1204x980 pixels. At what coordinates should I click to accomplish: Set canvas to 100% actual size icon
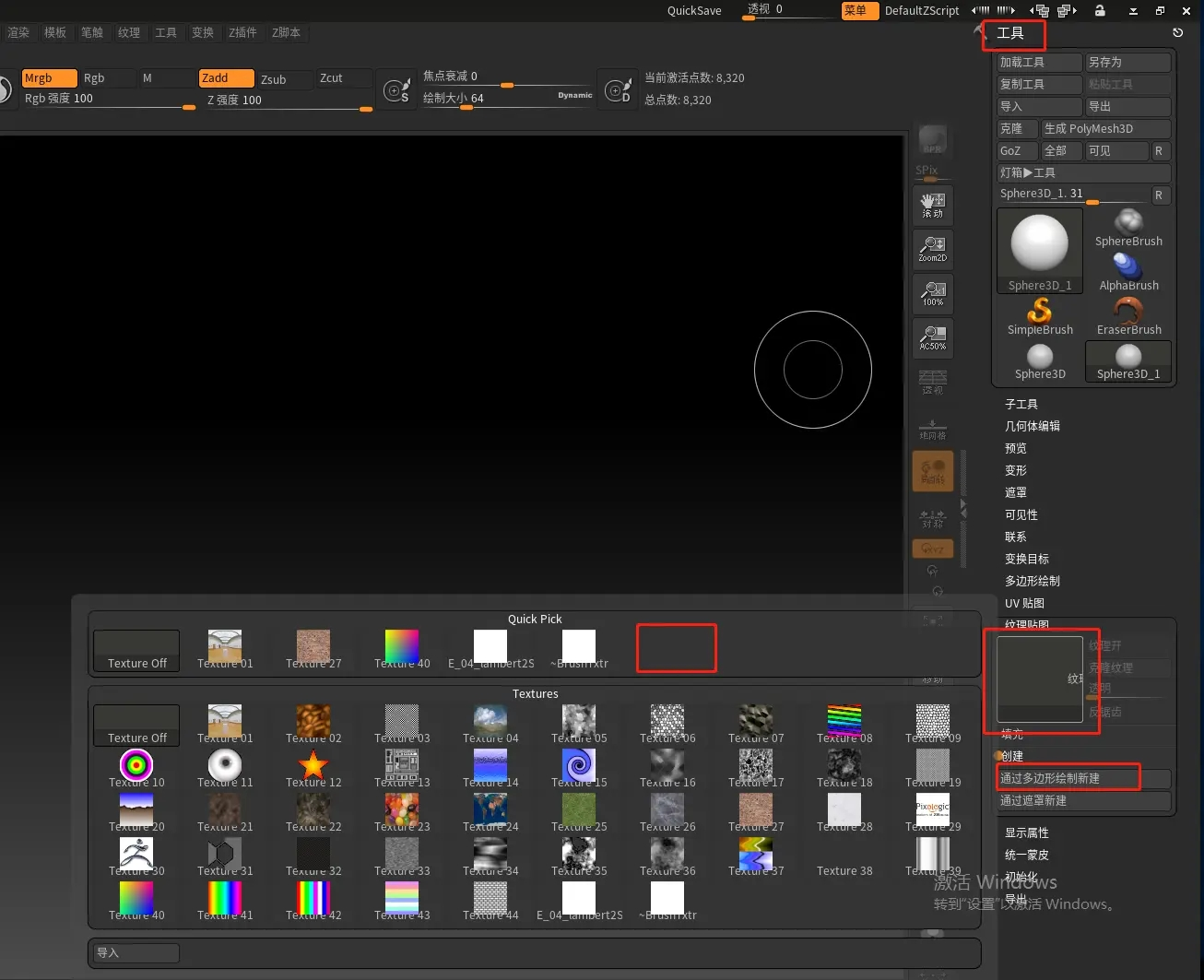[932, 292]
